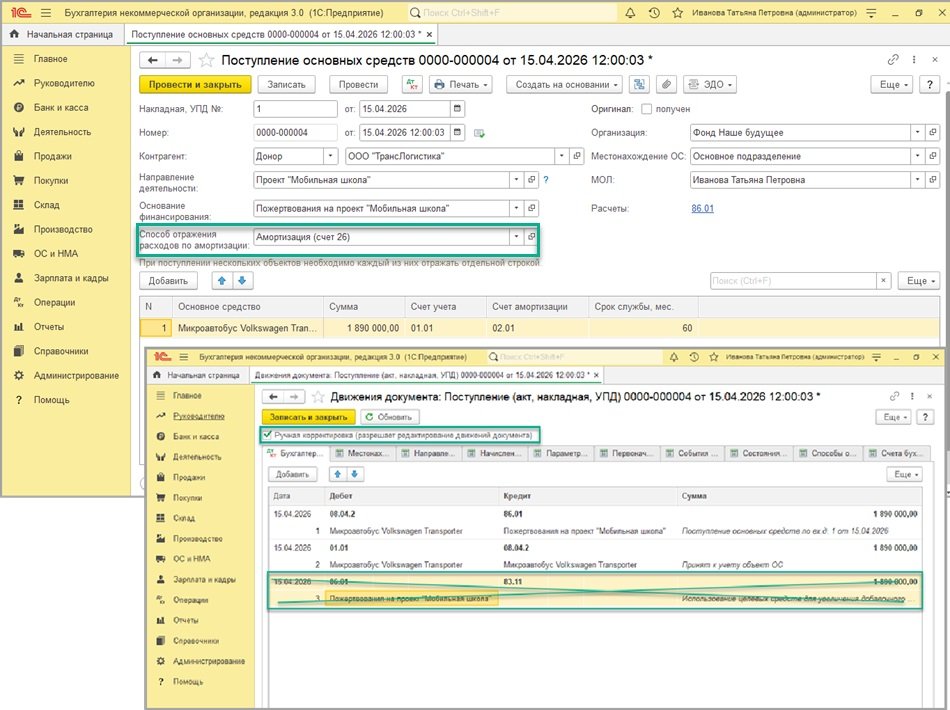
Task: Open ООО ТрансЛогистика contractor card icon
Action: tap(577, 156)
